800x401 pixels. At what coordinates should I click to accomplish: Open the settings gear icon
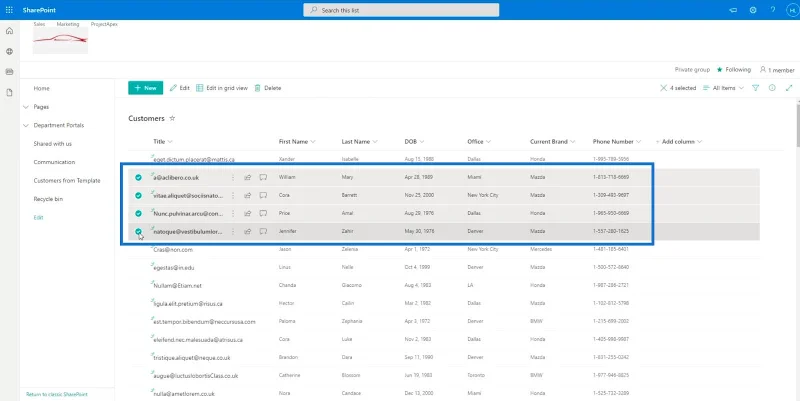click(753, 10)
